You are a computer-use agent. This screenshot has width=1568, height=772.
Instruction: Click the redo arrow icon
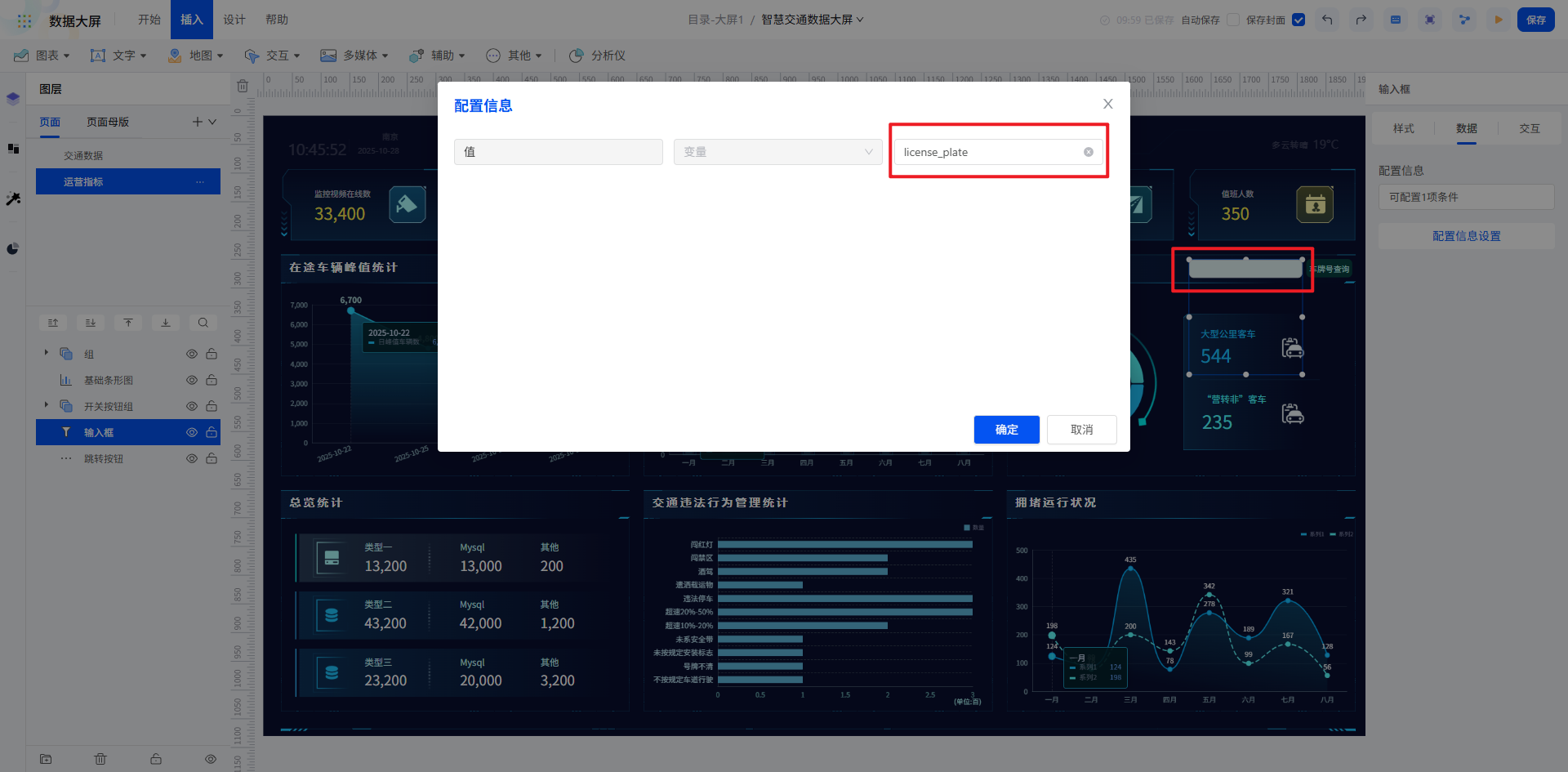point(1361,20)
